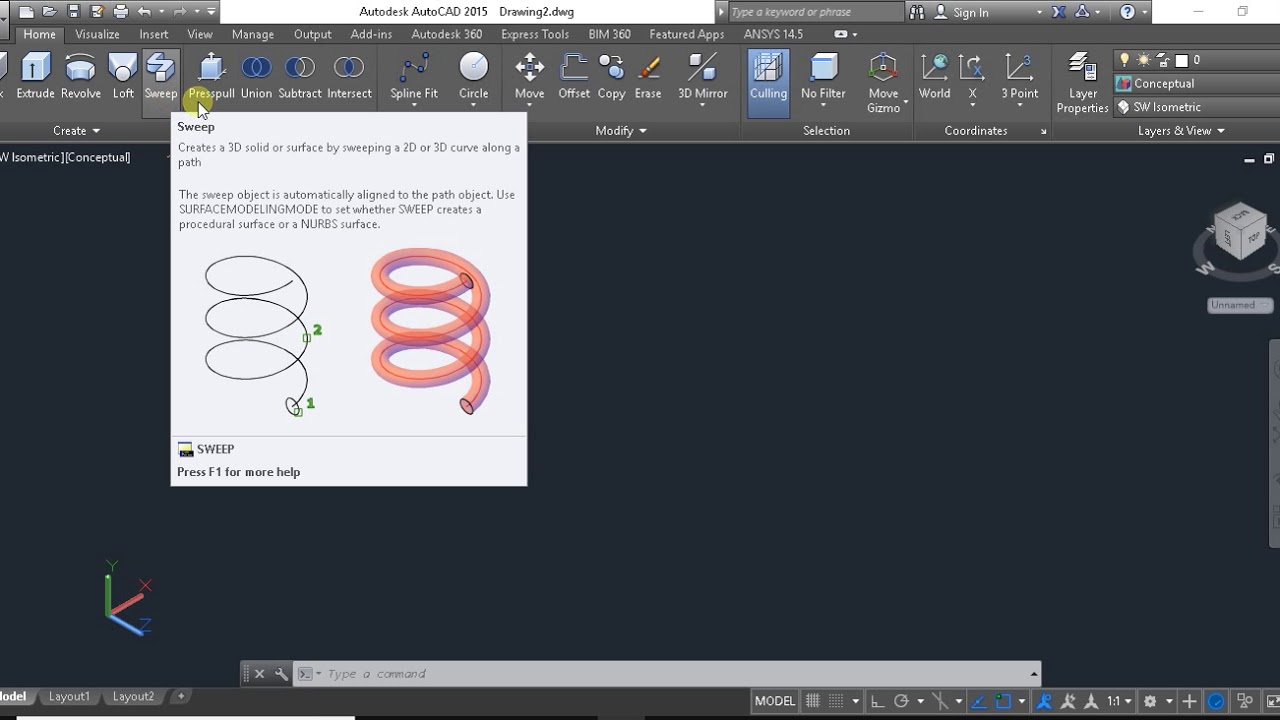This screenshot has width=1280, height=720.
Task: Click the Move Gizmo icon
Action: tap(883, 70)
